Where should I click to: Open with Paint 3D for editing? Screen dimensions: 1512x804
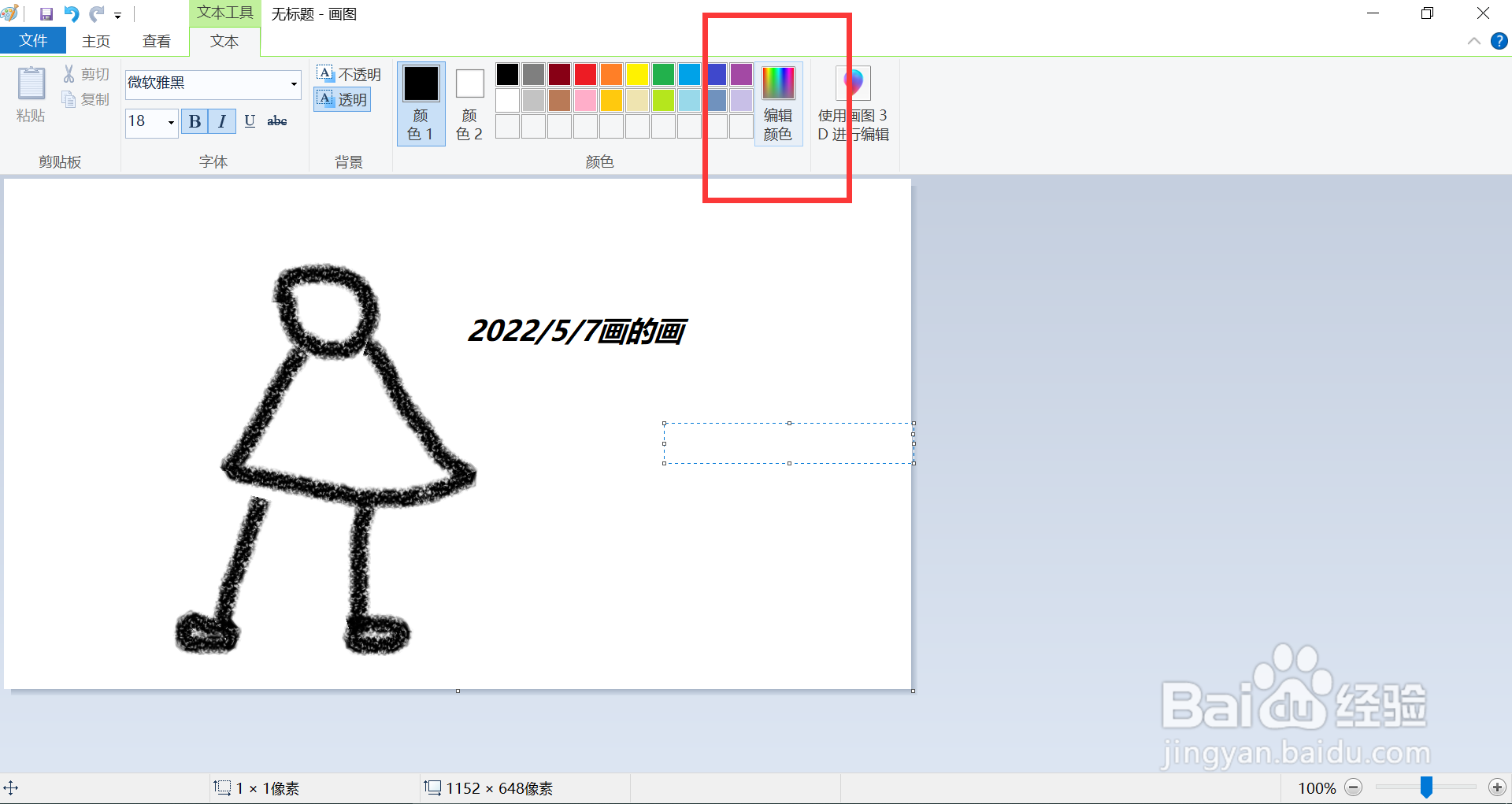click(853, 102)
